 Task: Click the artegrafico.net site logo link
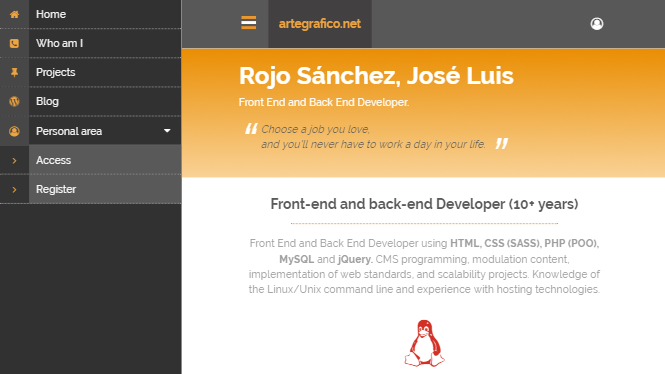pos(320,24)
